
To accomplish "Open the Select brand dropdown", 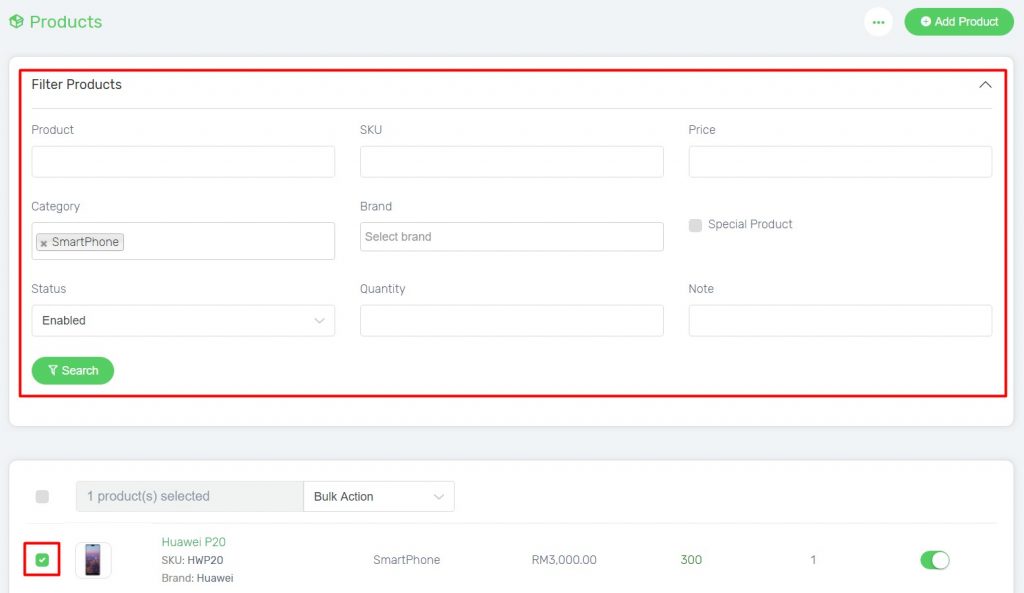I will (511, 236).
